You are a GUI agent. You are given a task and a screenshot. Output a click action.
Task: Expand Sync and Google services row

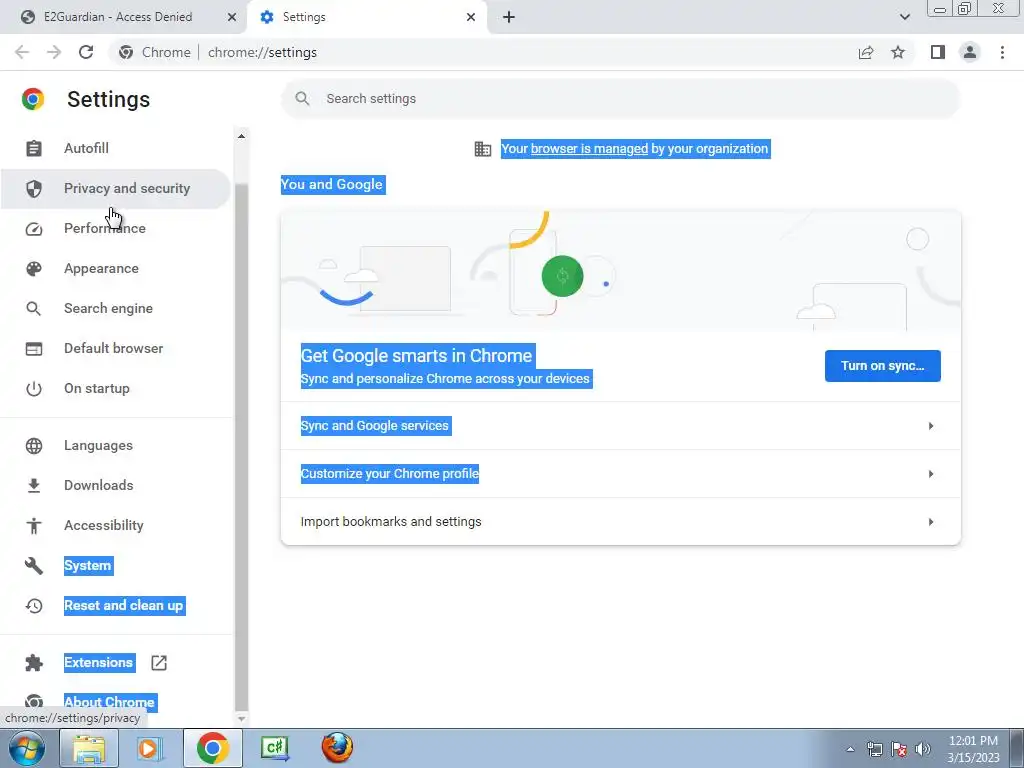click(620, 426)
